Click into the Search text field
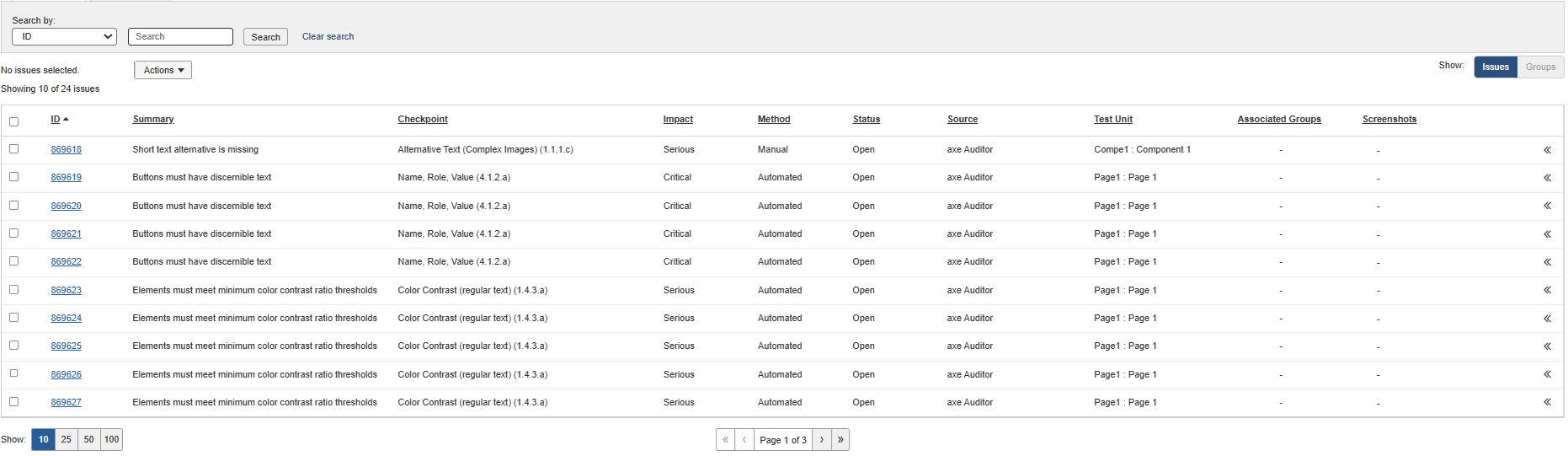 [180, 37]
